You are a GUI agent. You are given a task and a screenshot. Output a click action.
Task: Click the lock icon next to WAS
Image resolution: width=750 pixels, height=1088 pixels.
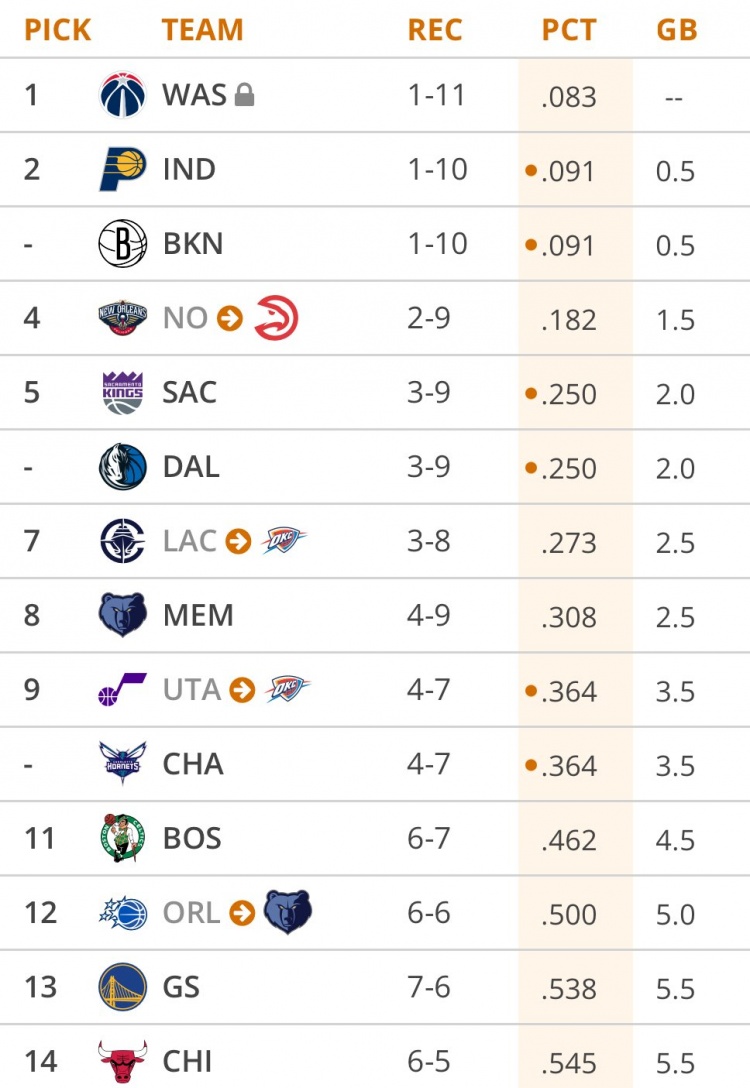coord(244,96)
